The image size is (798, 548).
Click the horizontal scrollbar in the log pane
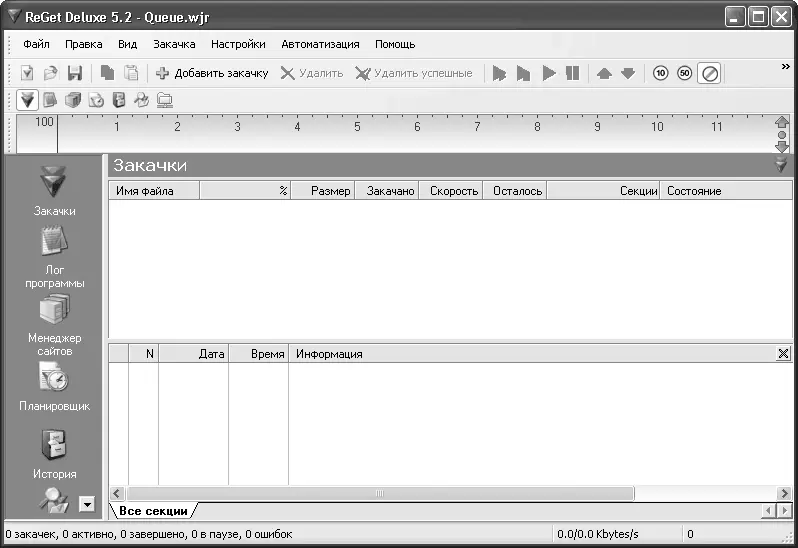coord(380,494)
